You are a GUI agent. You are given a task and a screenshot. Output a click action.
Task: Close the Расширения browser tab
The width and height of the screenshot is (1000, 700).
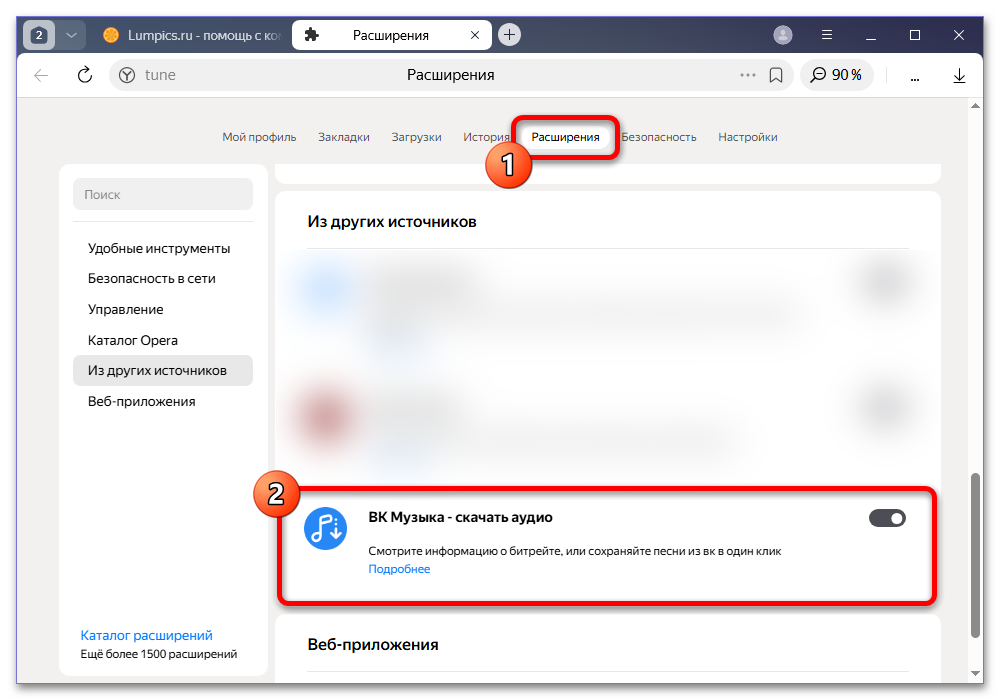[474, 35]
